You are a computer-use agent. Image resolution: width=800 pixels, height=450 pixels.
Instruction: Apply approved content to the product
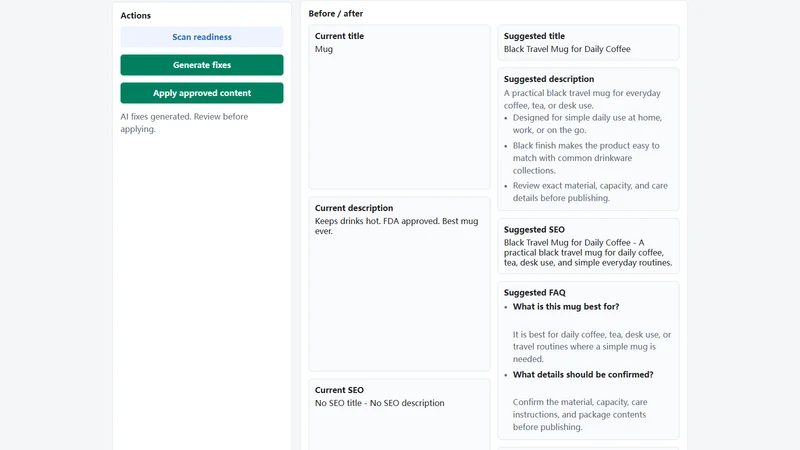coord(202,93)
